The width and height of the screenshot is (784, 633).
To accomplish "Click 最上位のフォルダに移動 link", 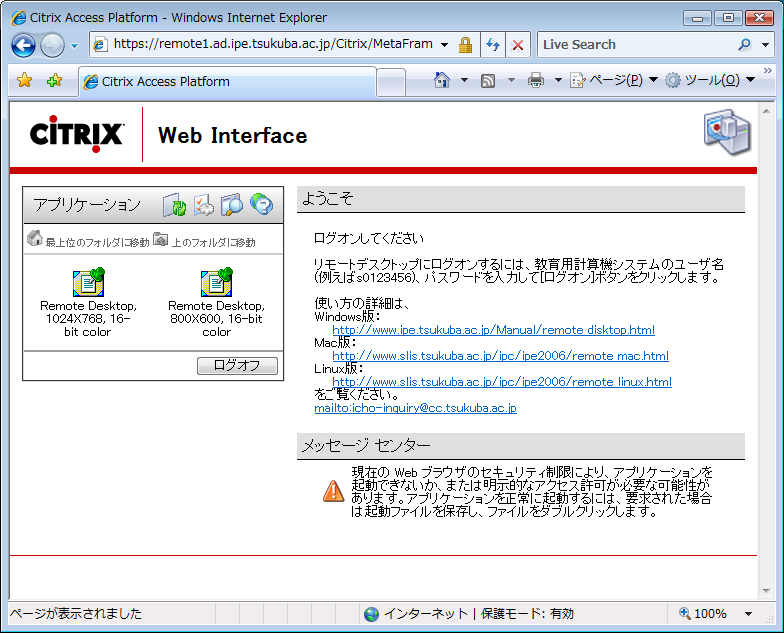I will (98, 242).
